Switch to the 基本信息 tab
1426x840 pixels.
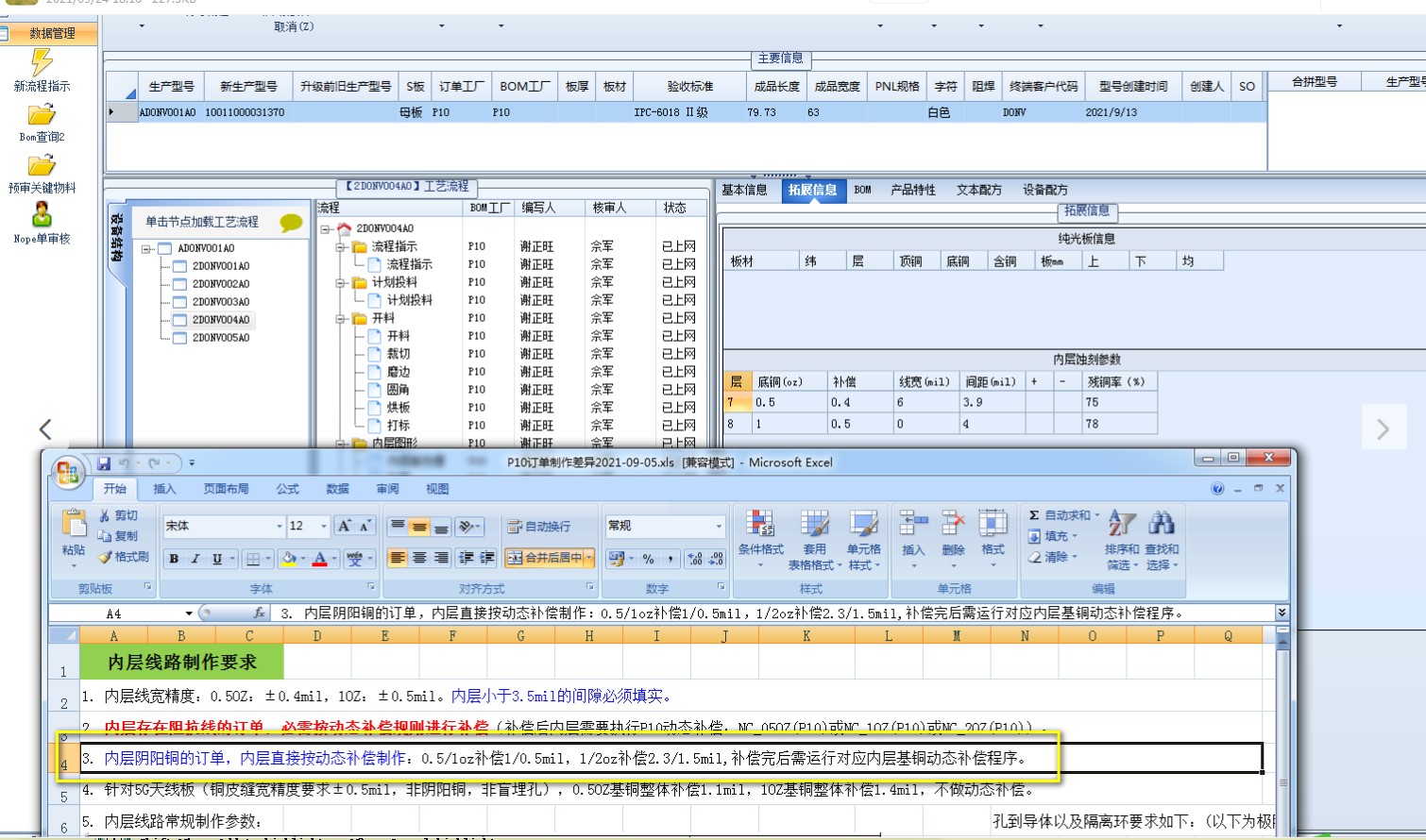pos(744,190)
